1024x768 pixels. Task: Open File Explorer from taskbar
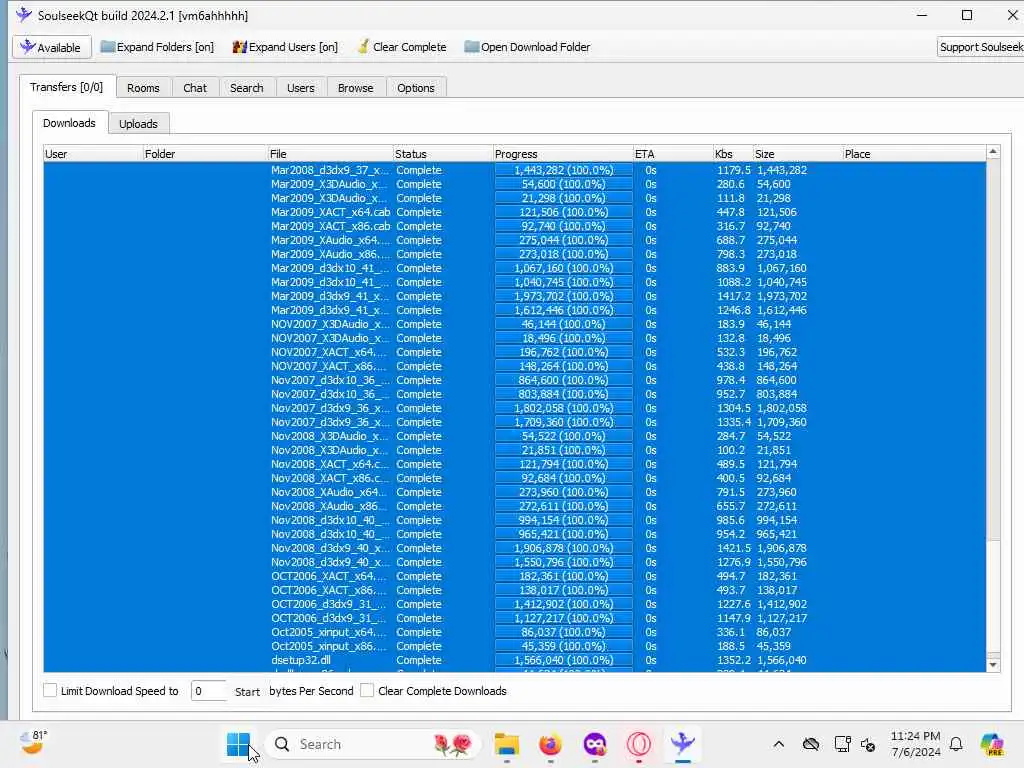(x=507, y=744)
